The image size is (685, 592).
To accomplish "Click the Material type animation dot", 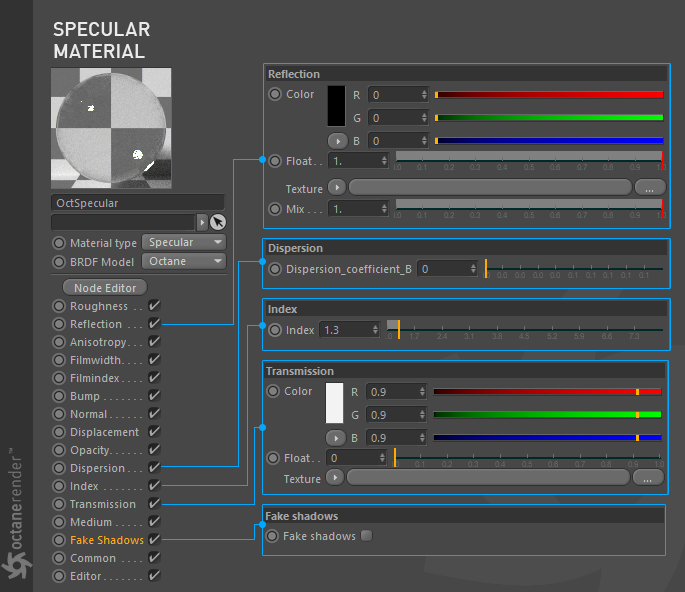I will click(x=59, y=243).
